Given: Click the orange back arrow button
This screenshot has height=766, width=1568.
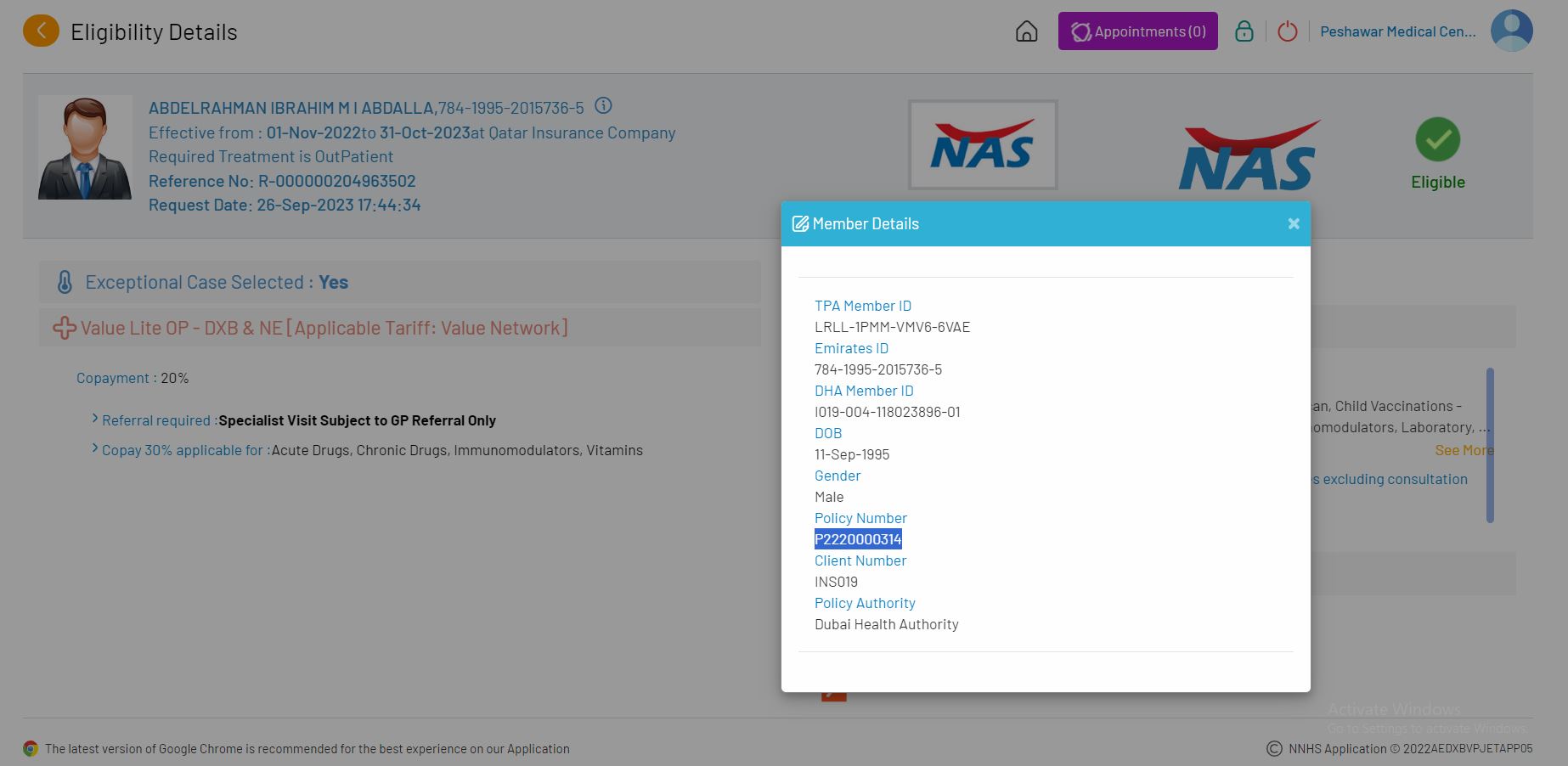Looking at the screenshot, I should [x=41, y=31].
